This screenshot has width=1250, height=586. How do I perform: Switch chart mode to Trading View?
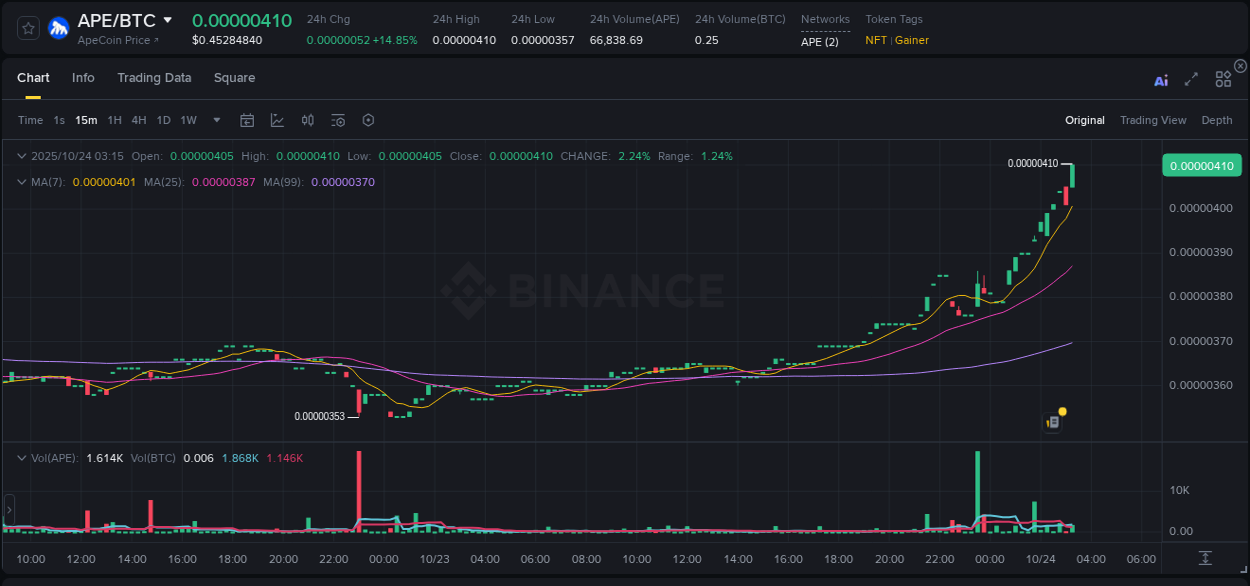(x=1152, y=120)
